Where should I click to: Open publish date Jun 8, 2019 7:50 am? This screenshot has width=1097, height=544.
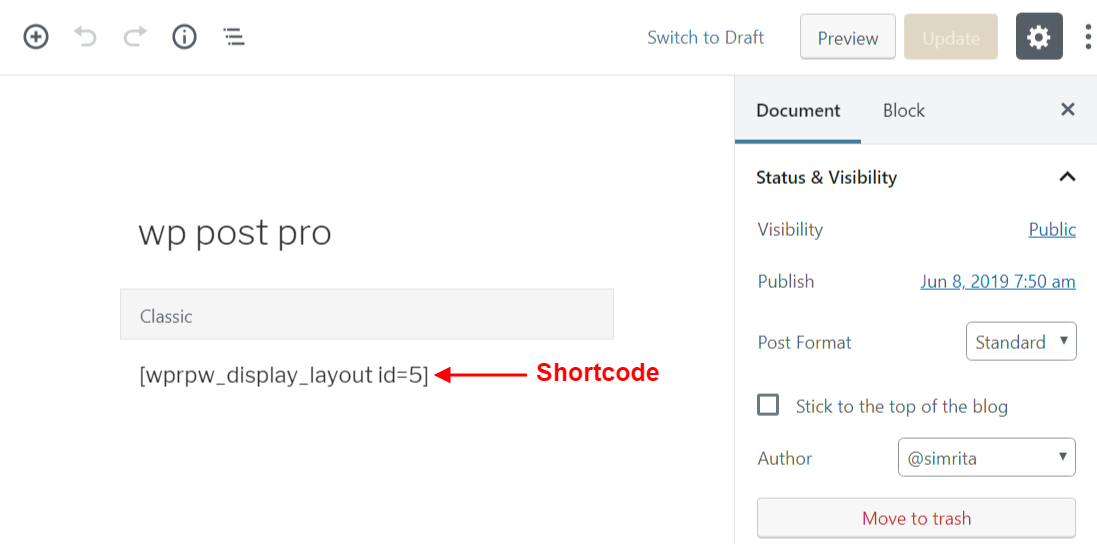(x=998, y=282)
